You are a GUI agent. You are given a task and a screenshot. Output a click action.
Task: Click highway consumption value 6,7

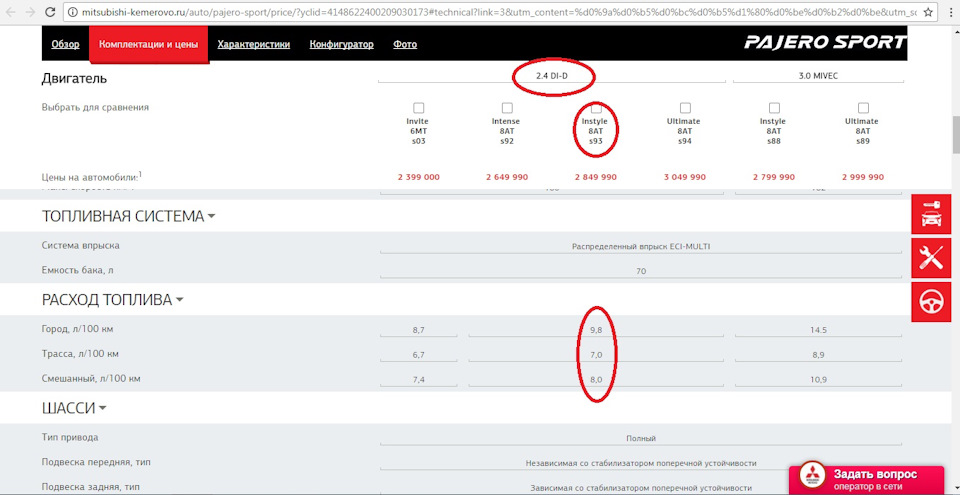(x=419, y=355)
